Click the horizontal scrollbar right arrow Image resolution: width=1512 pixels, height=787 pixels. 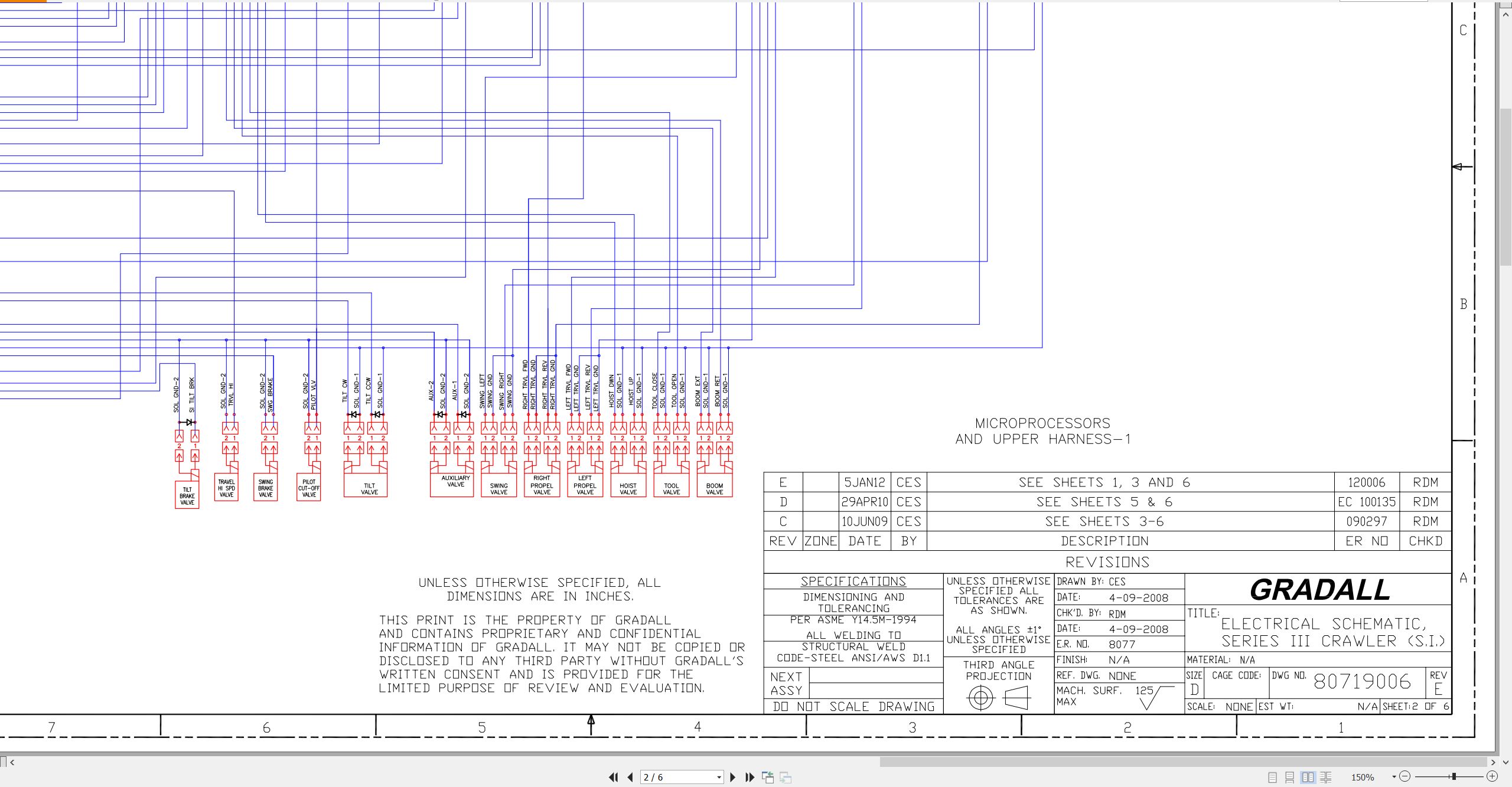click(x=1494, y=762)
